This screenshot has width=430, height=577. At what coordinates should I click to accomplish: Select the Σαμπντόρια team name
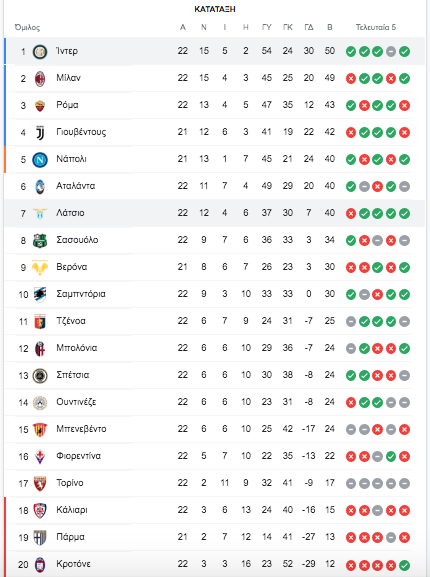[81, 294]
